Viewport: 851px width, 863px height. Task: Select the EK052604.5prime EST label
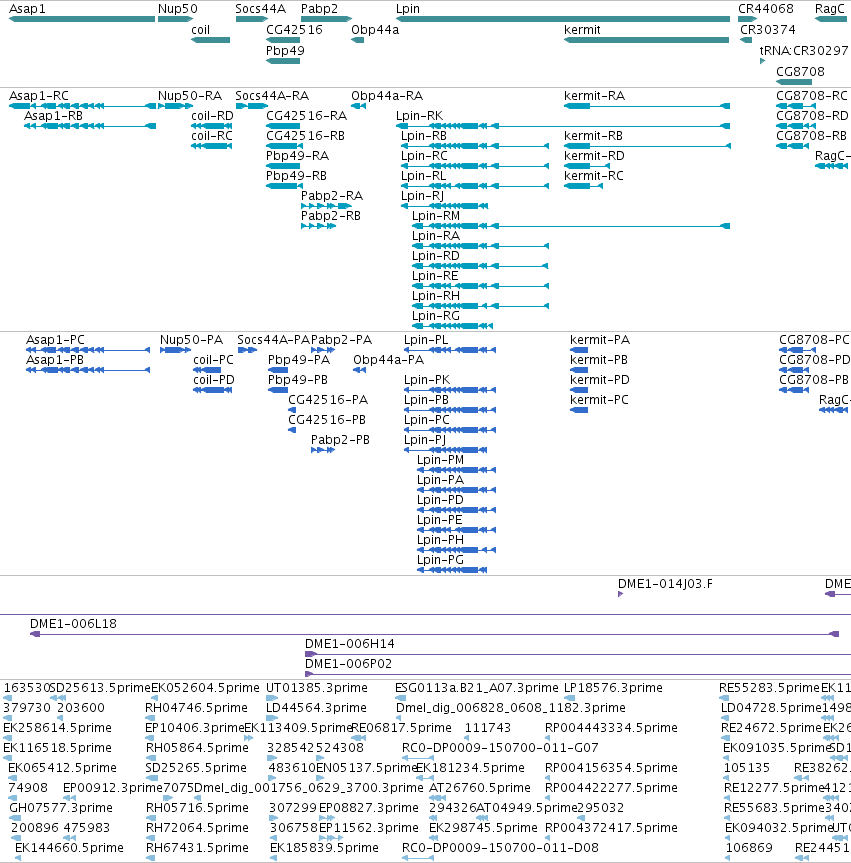[205, 688]
